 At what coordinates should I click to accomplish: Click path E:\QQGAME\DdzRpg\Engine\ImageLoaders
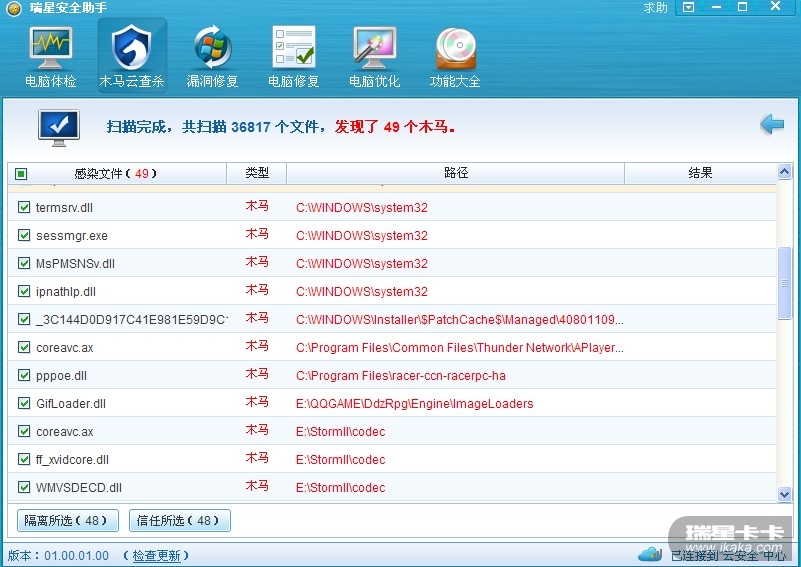pos(414,404)
